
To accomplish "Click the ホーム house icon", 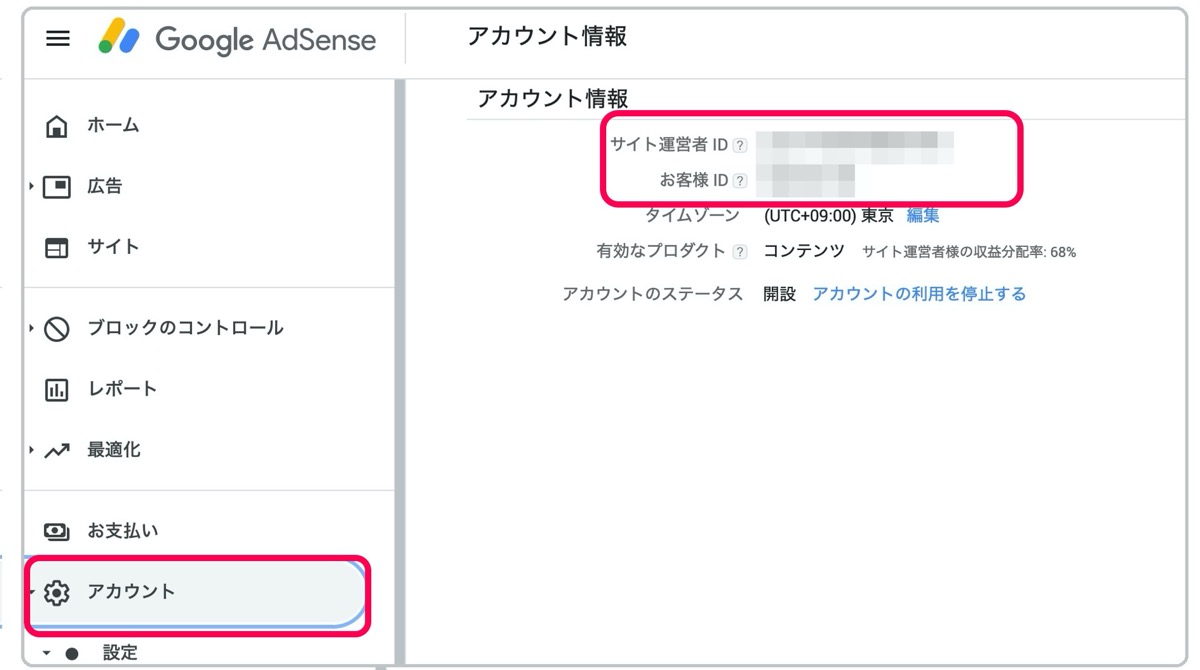I will pyautogui.click(x=57, y=126).
